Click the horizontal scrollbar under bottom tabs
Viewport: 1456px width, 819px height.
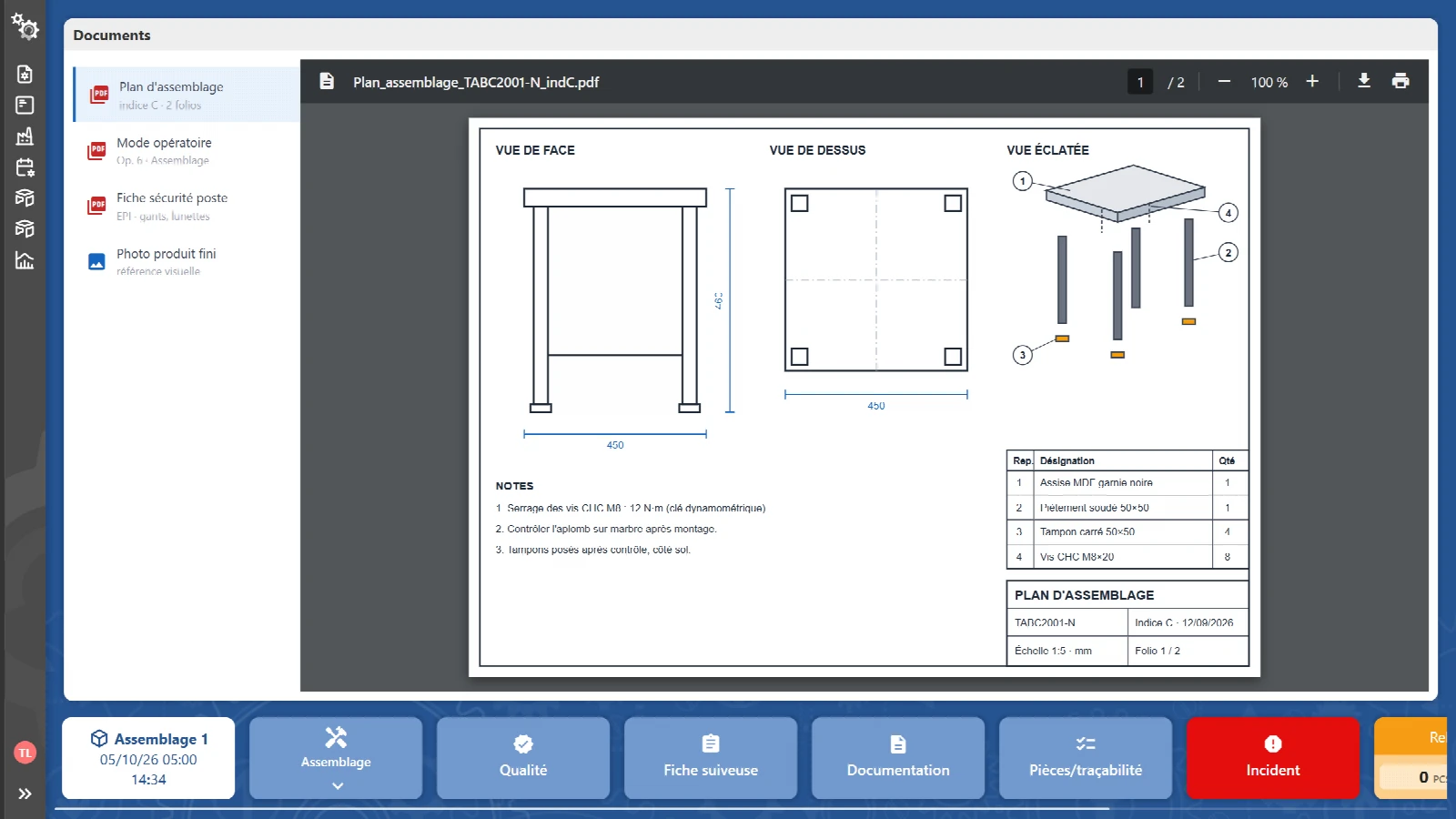coord(582,808)
